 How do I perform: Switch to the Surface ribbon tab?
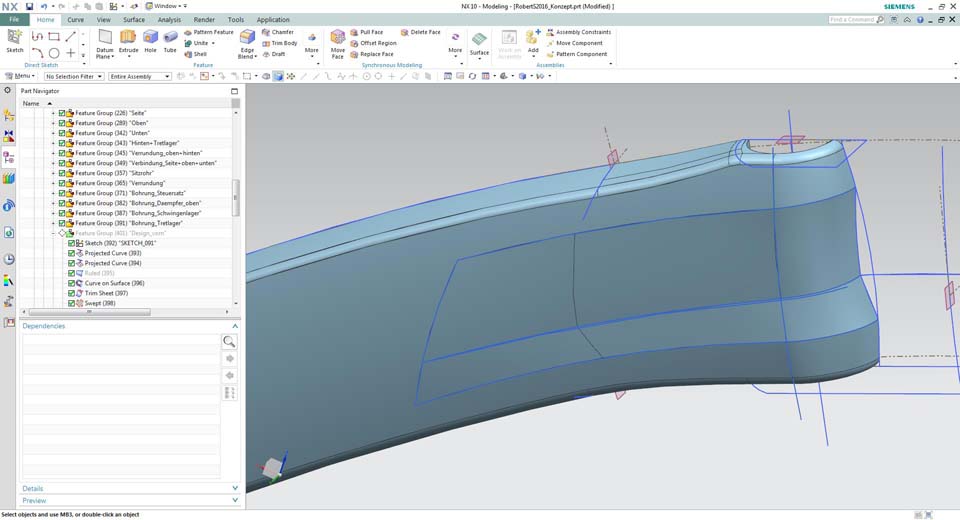133,19
